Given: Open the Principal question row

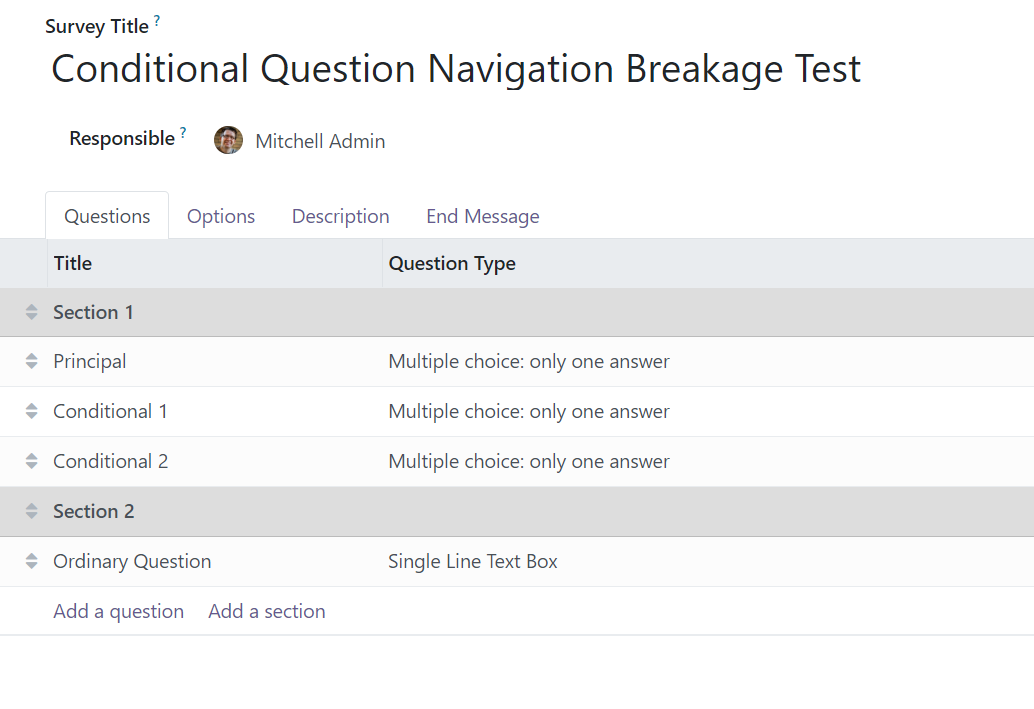Looking at the screenshot, I should [89, 361].
